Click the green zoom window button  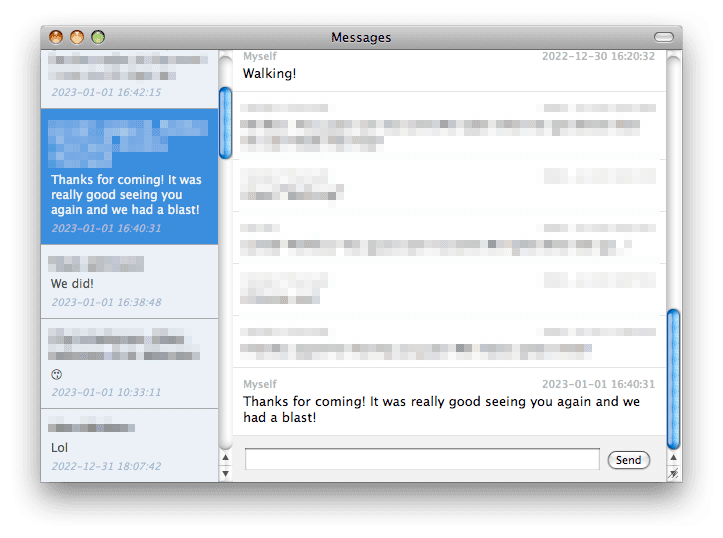tap(98, 37)
